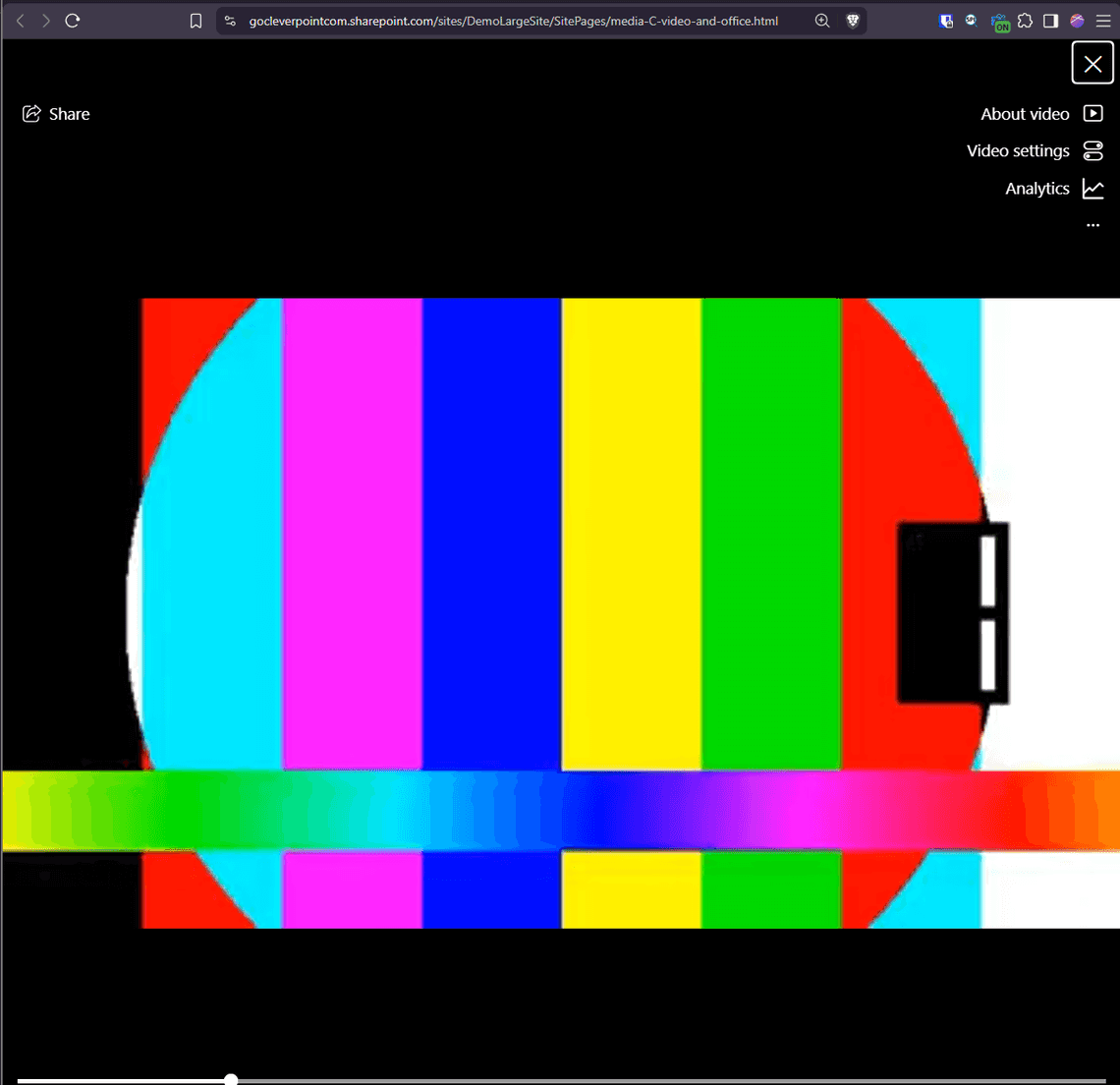Viewport: 1120px width, 1085px height.
Task: Open the browser hamburger menu
Action: click(x=1103, y=21)
